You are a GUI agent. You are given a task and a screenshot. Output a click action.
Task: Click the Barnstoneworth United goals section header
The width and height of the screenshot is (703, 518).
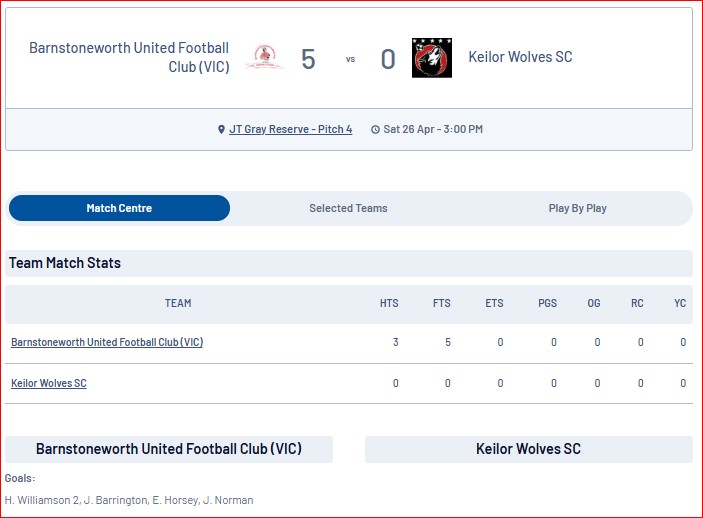tap(169, 449)
